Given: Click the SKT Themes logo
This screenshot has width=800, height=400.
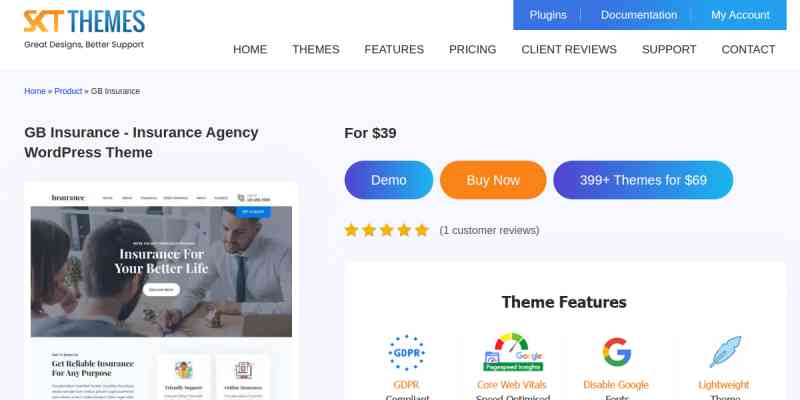Looking at the screenshot, I should pos(84,29).
